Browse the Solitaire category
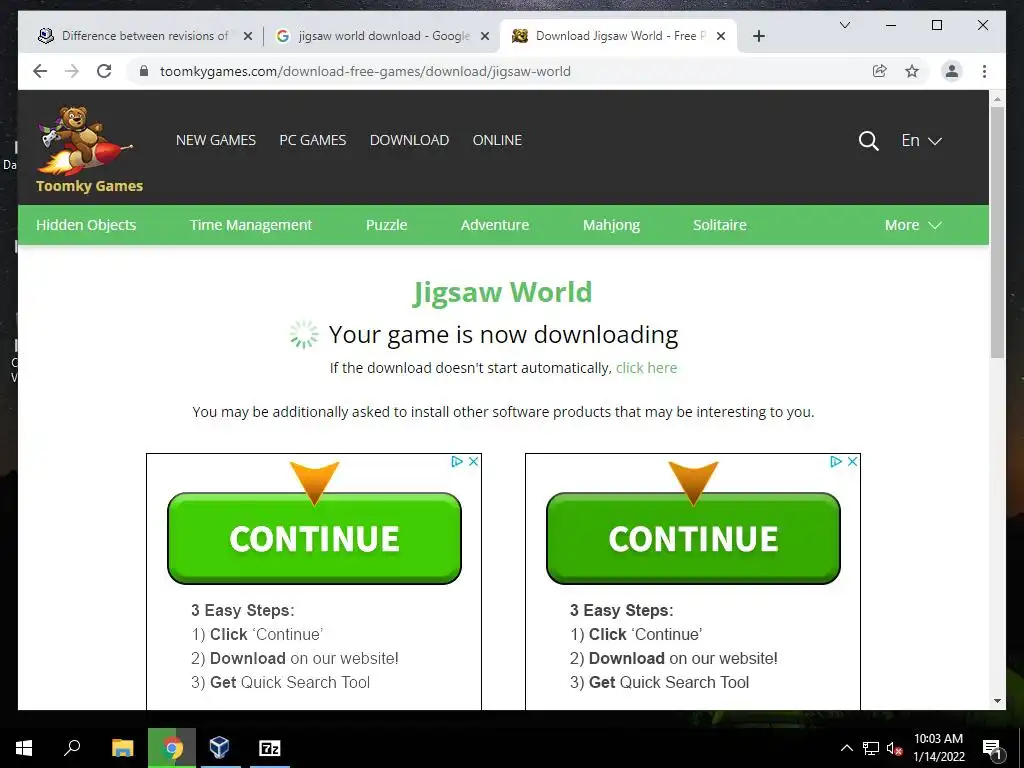The height and width of the screenshot is (768, 1024). pos(720,225)
